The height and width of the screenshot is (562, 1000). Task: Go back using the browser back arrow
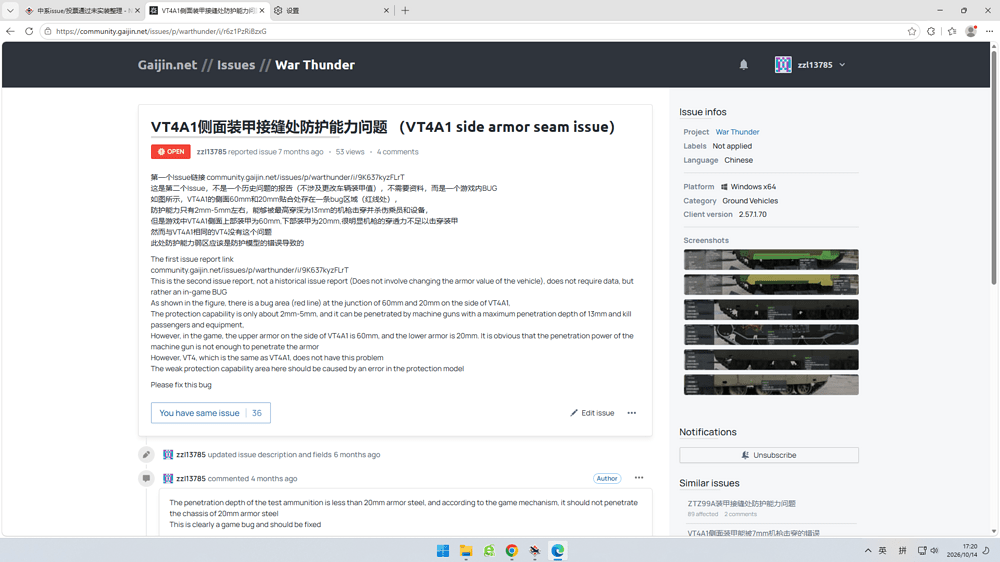click(10, 31)
